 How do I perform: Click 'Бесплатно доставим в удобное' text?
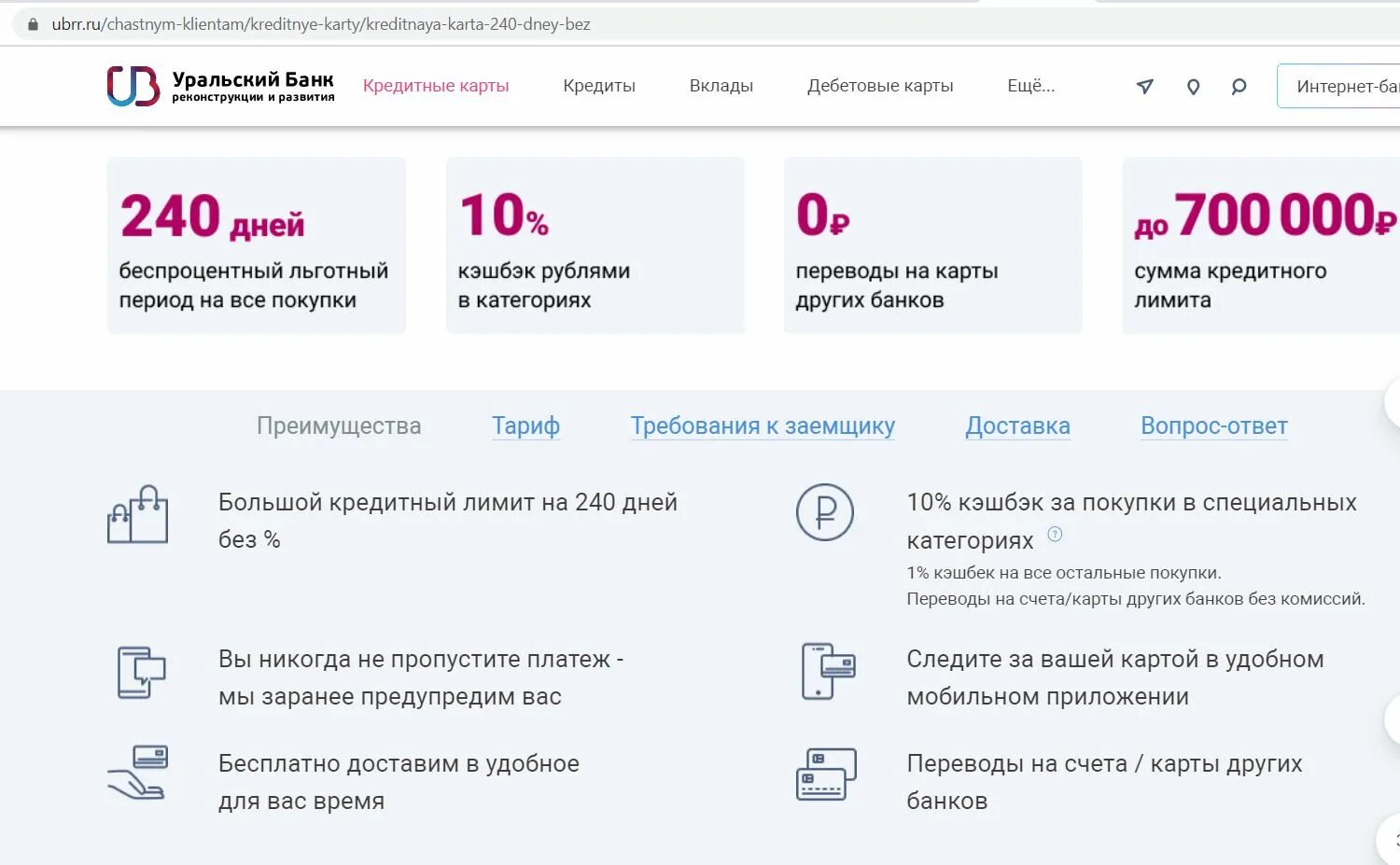(399, 764)
